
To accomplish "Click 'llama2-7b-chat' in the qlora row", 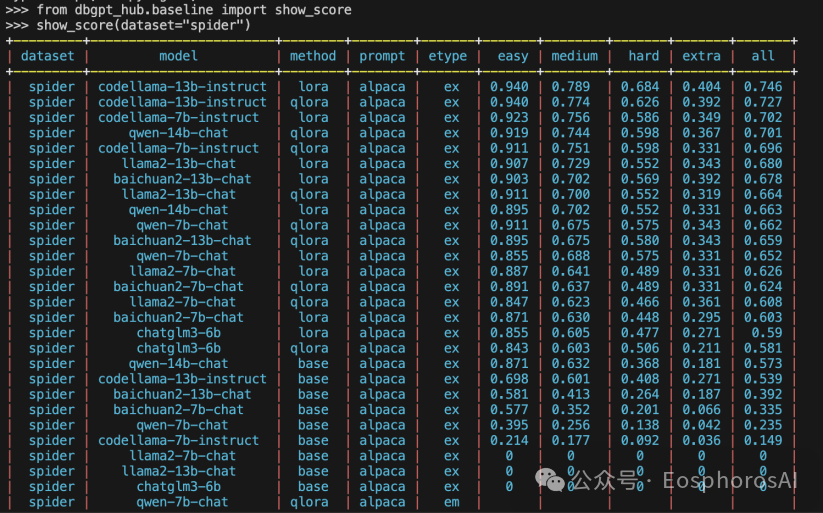I will tap(182, 302).
